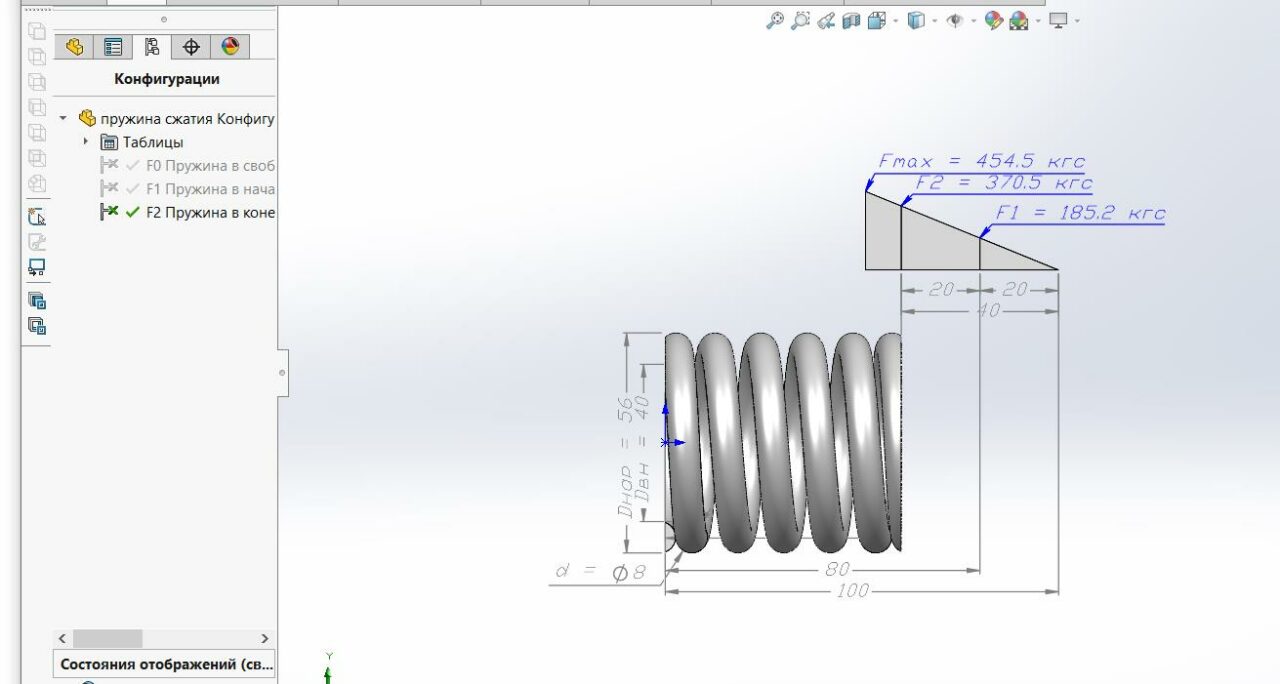Switch to the PropertyManager tab

[113, 47]
